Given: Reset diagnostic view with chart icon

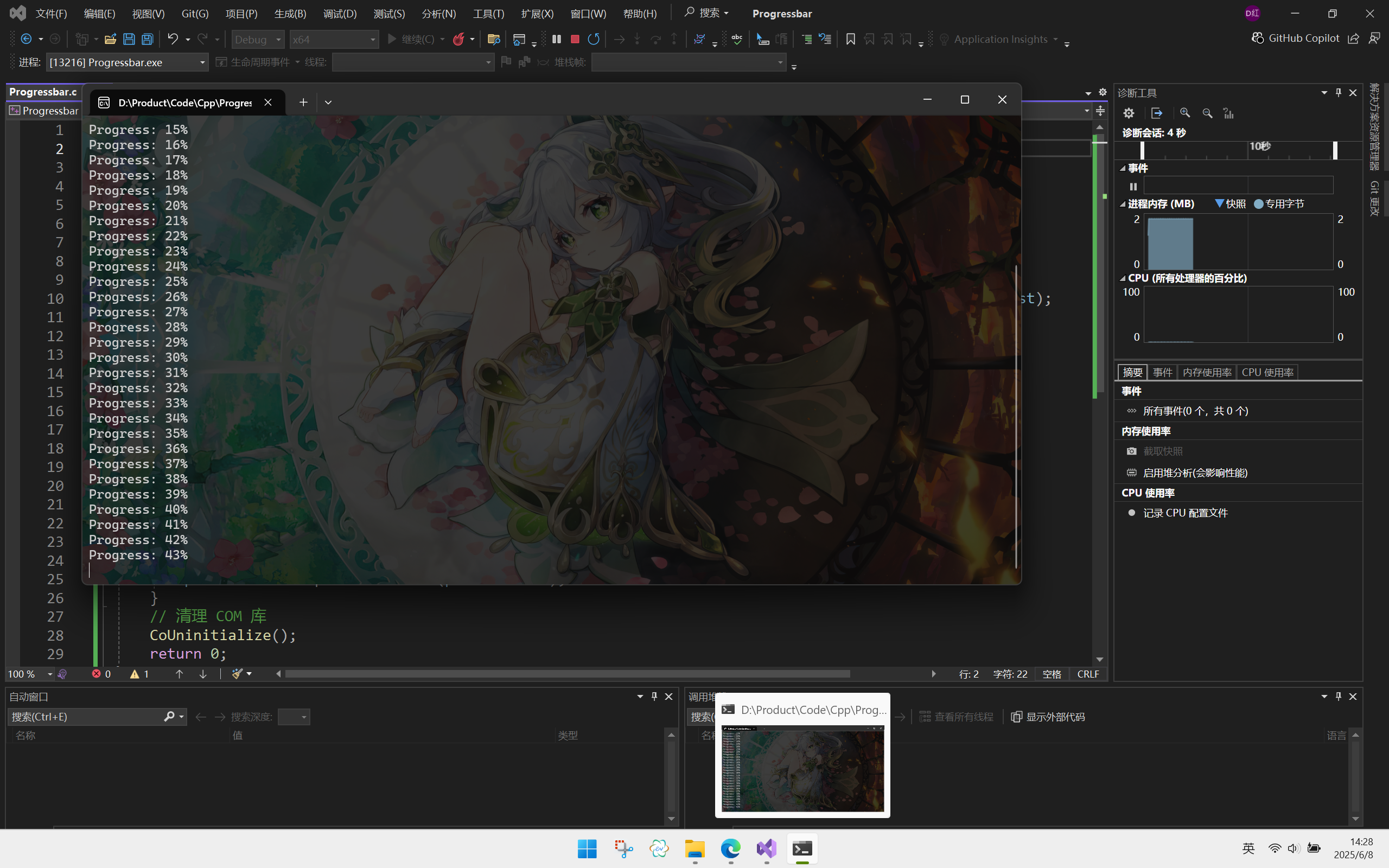Looking at the screenshot, I should pyautogui.click(x=1228, y=113).
